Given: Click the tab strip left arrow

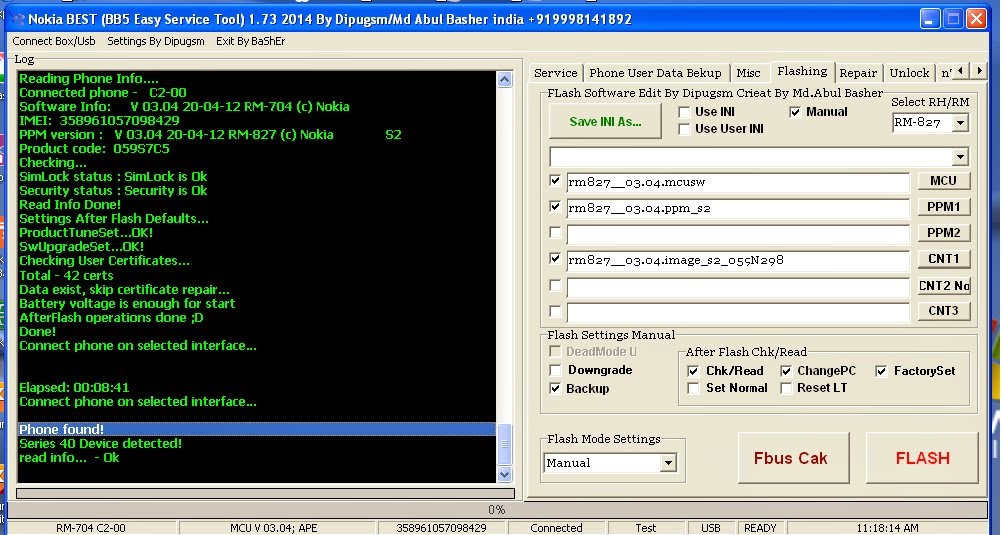Looking at the screenshot, I should 960,71.
